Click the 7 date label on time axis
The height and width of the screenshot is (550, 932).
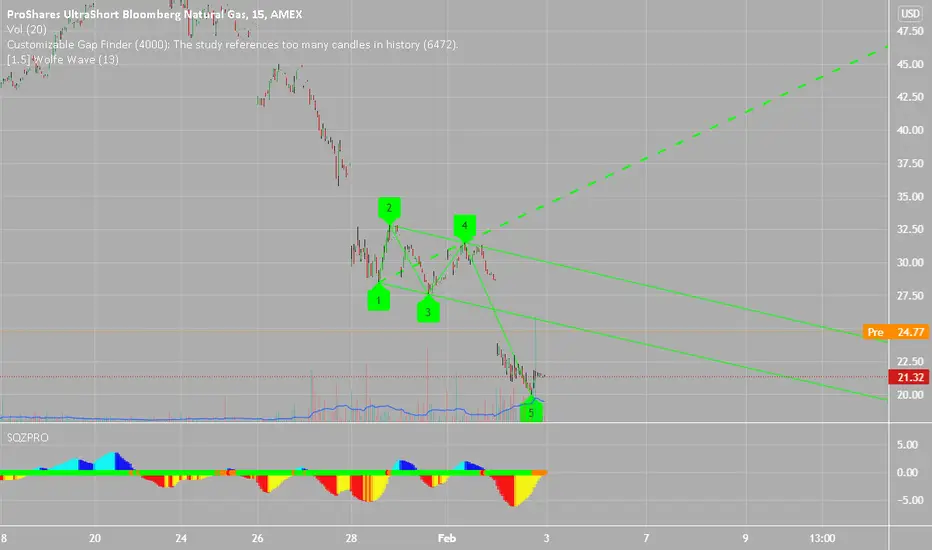coord(646,538)
